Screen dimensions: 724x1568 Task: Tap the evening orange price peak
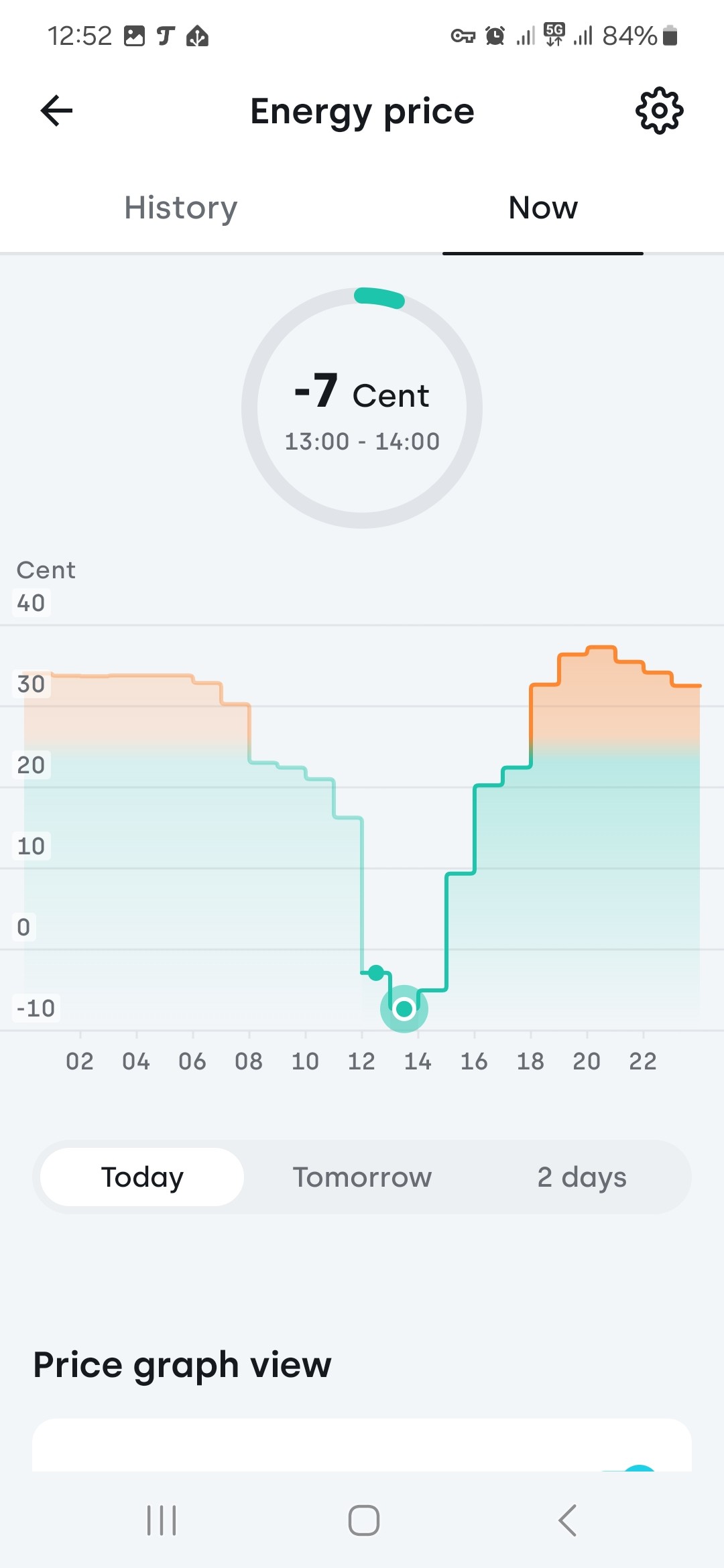point(601,649)
